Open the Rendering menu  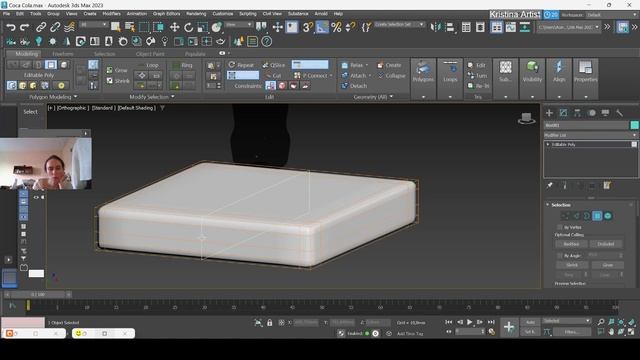coord(196,13)
